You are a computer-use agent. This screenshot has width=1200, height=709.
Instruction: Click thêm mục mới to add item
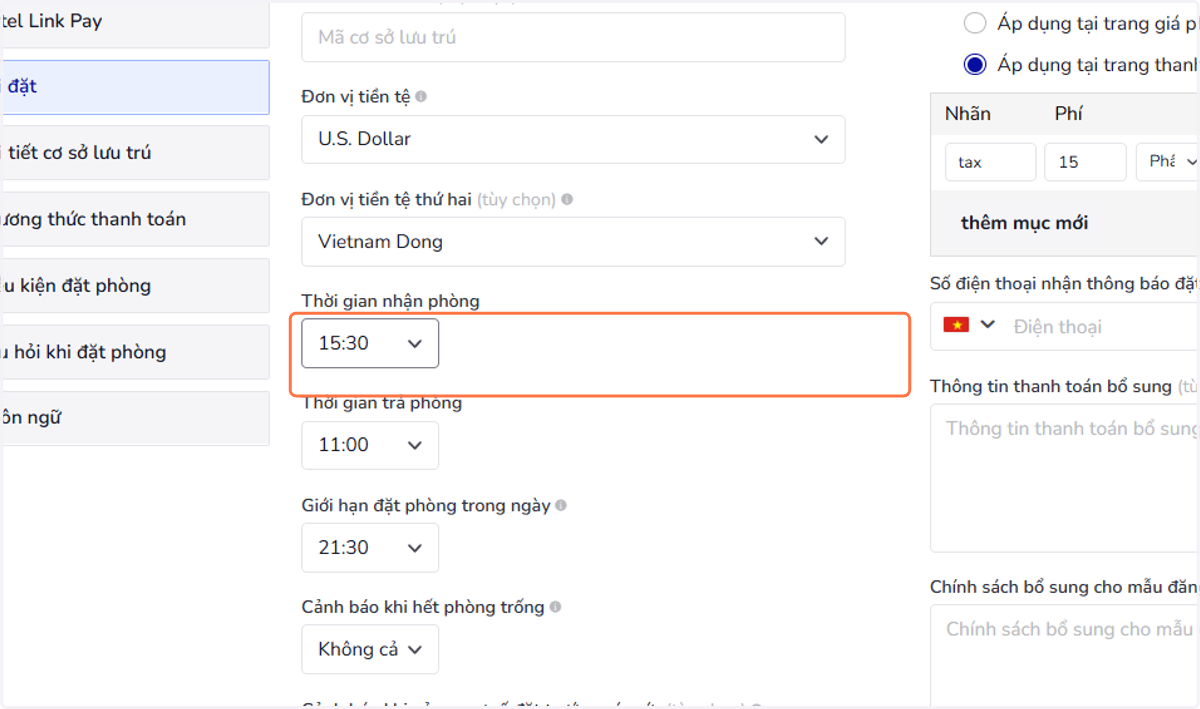click(x=1024, y=223)
